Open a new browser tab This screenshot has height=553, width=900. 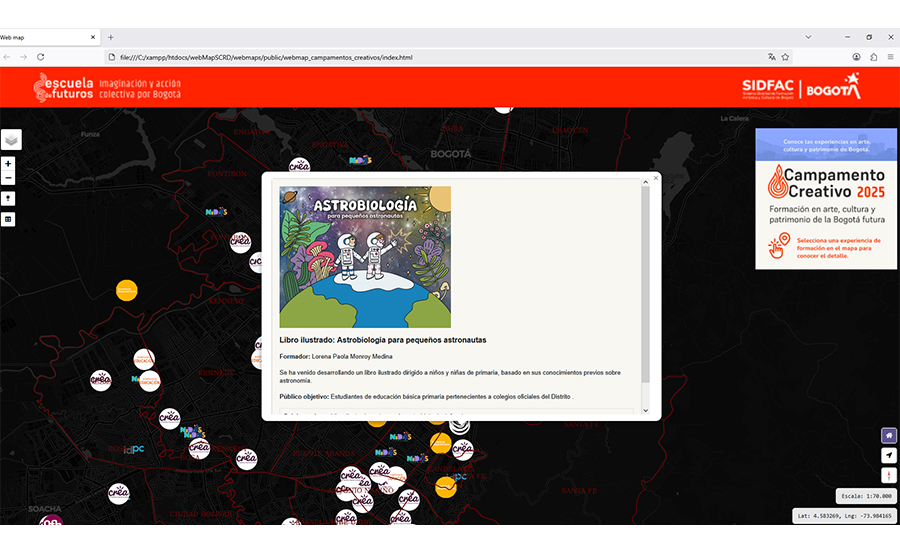click(x=111, y=37)
